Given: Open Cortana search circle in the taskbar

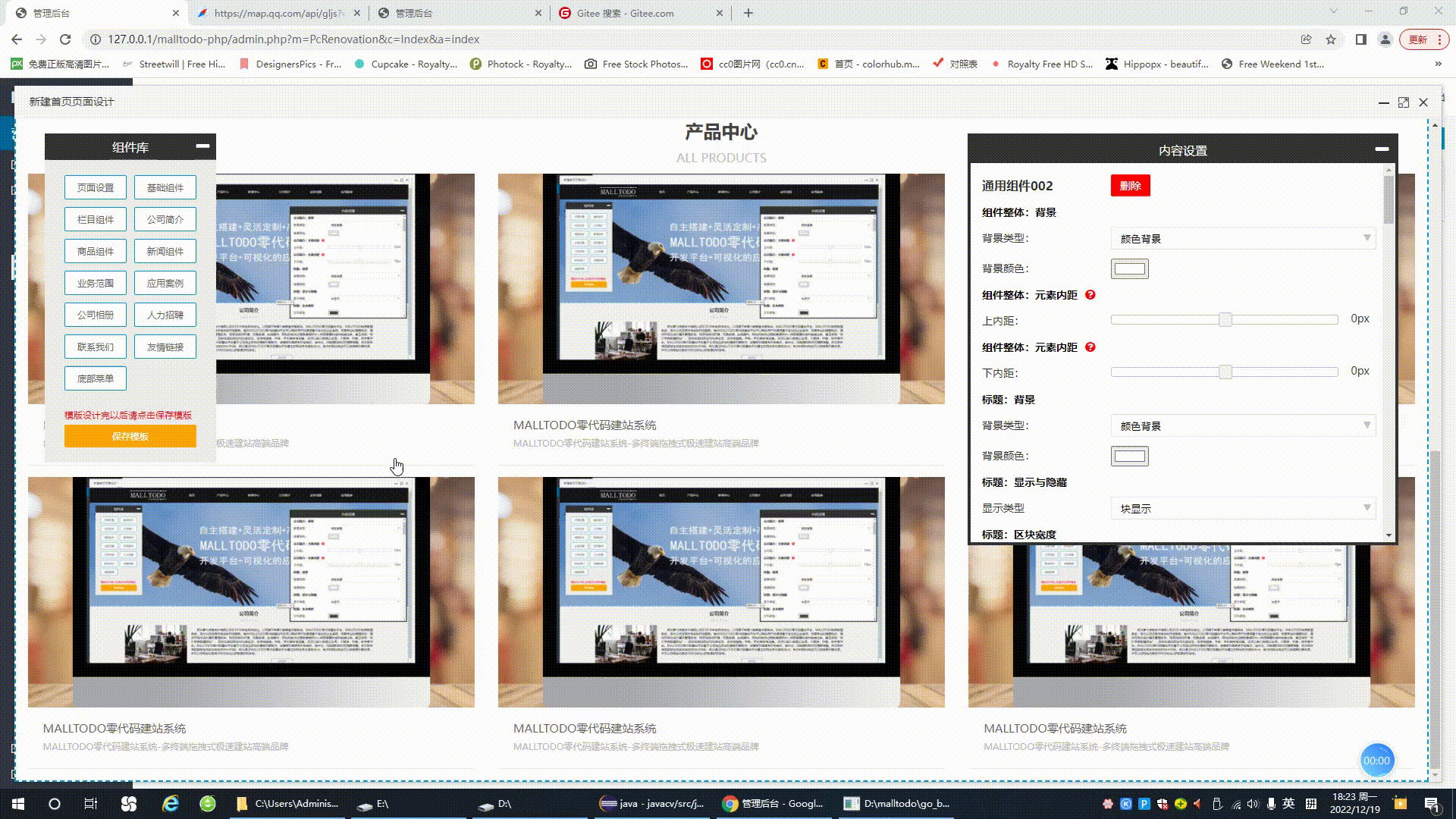Looking at the screenshot, I should pyautogui.click(x=55, y=804).
